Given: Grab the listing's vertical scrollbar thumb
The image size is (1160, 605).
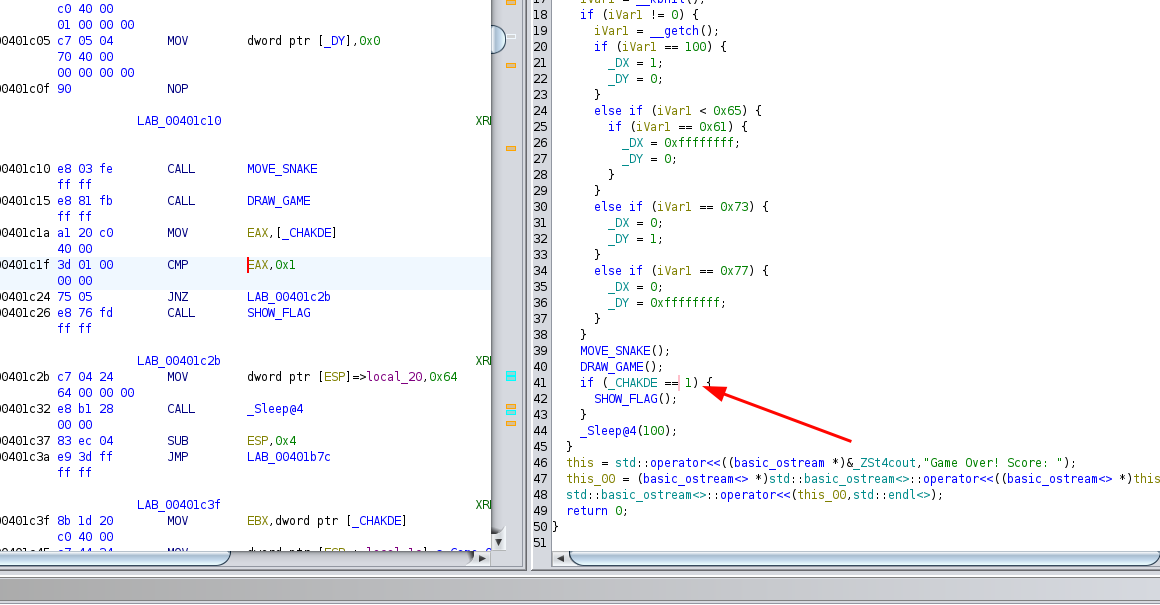Looking at the screenshot, I should pos(498,40).
